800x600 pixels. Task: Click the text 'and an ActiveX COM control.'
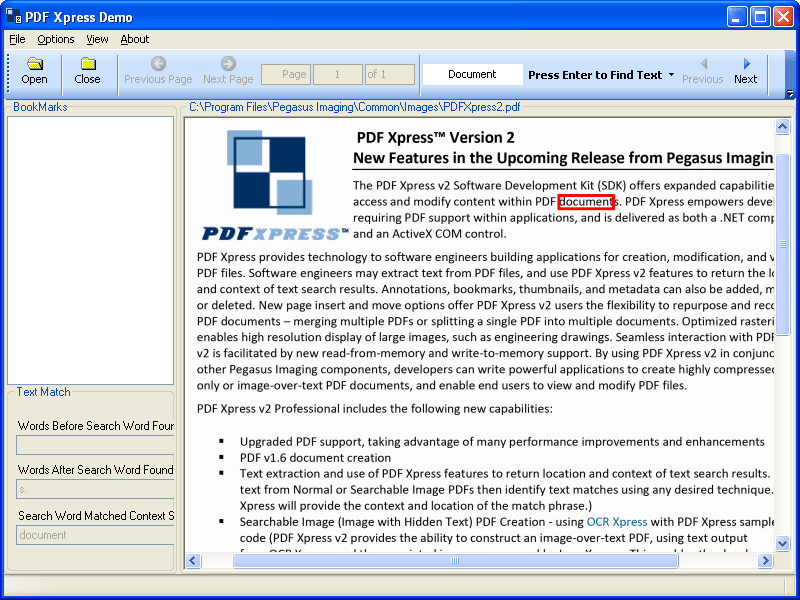(430, 234)
